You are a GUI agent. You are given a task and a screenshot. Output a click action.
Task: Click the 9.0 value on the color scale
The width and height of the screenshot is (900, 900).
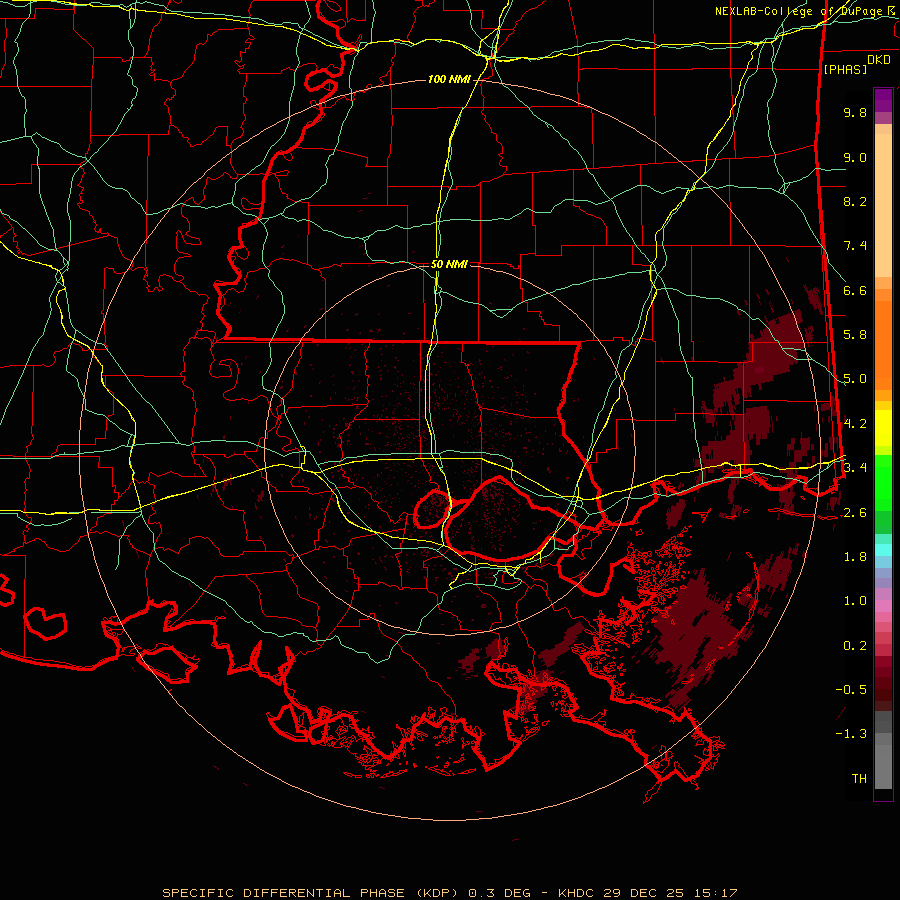coord(855,157)
